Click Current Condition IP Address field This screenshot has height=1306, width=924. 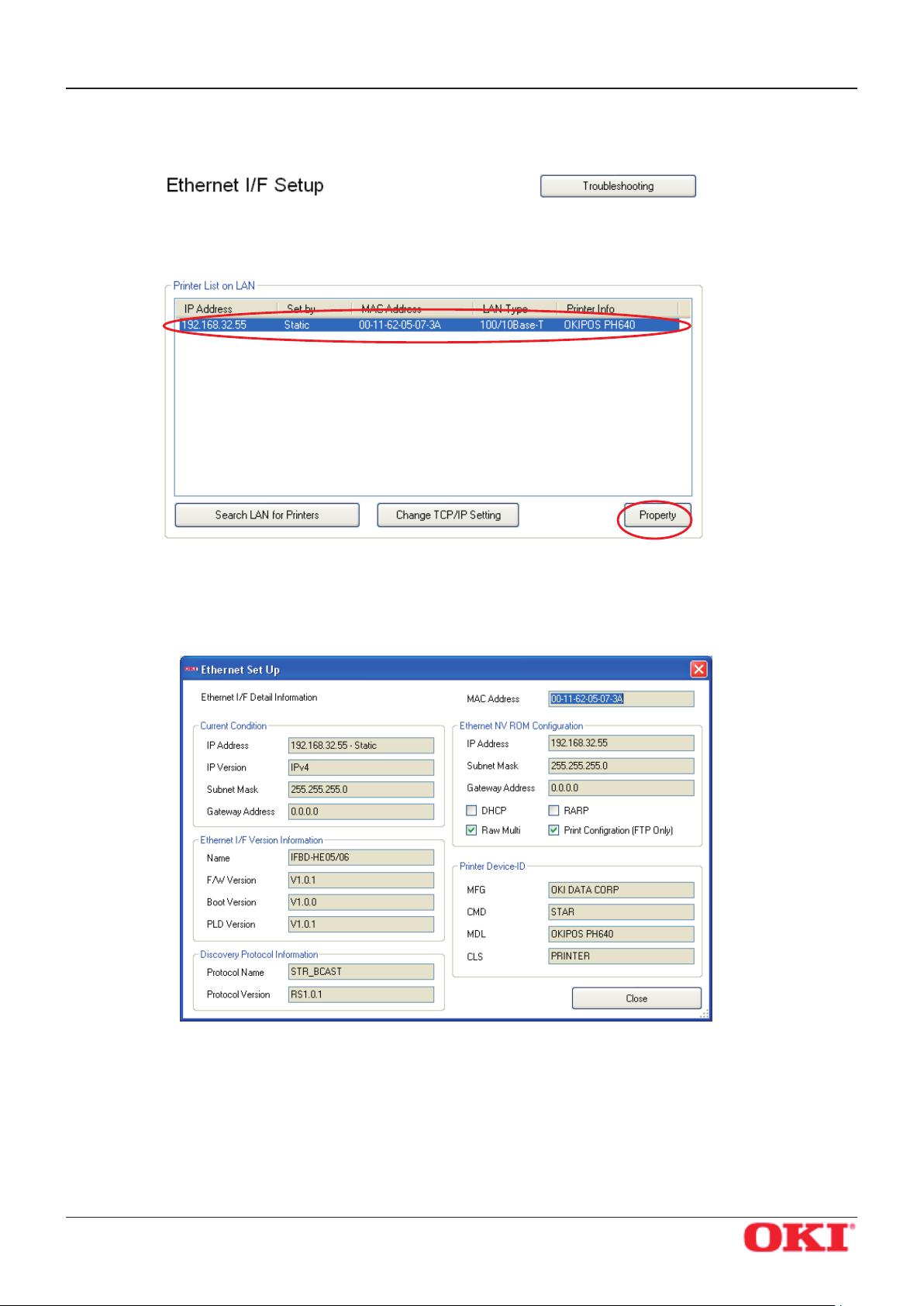click(x=361, y=746)
